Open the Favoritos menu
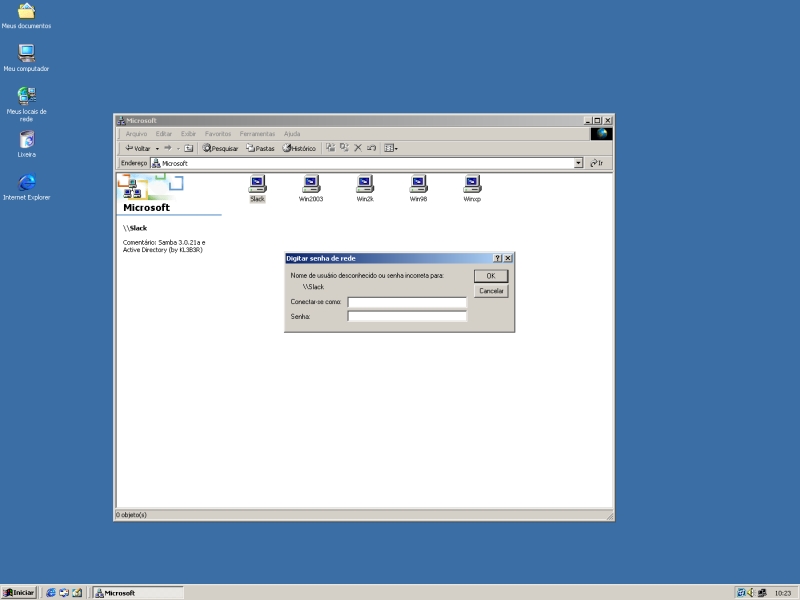 tap(217, 134)
